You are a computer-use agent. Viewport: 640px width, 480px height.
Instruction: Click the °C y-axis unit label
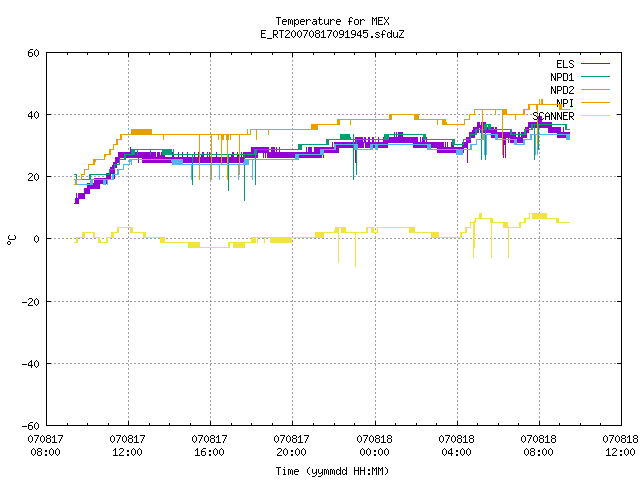point(12,240)
